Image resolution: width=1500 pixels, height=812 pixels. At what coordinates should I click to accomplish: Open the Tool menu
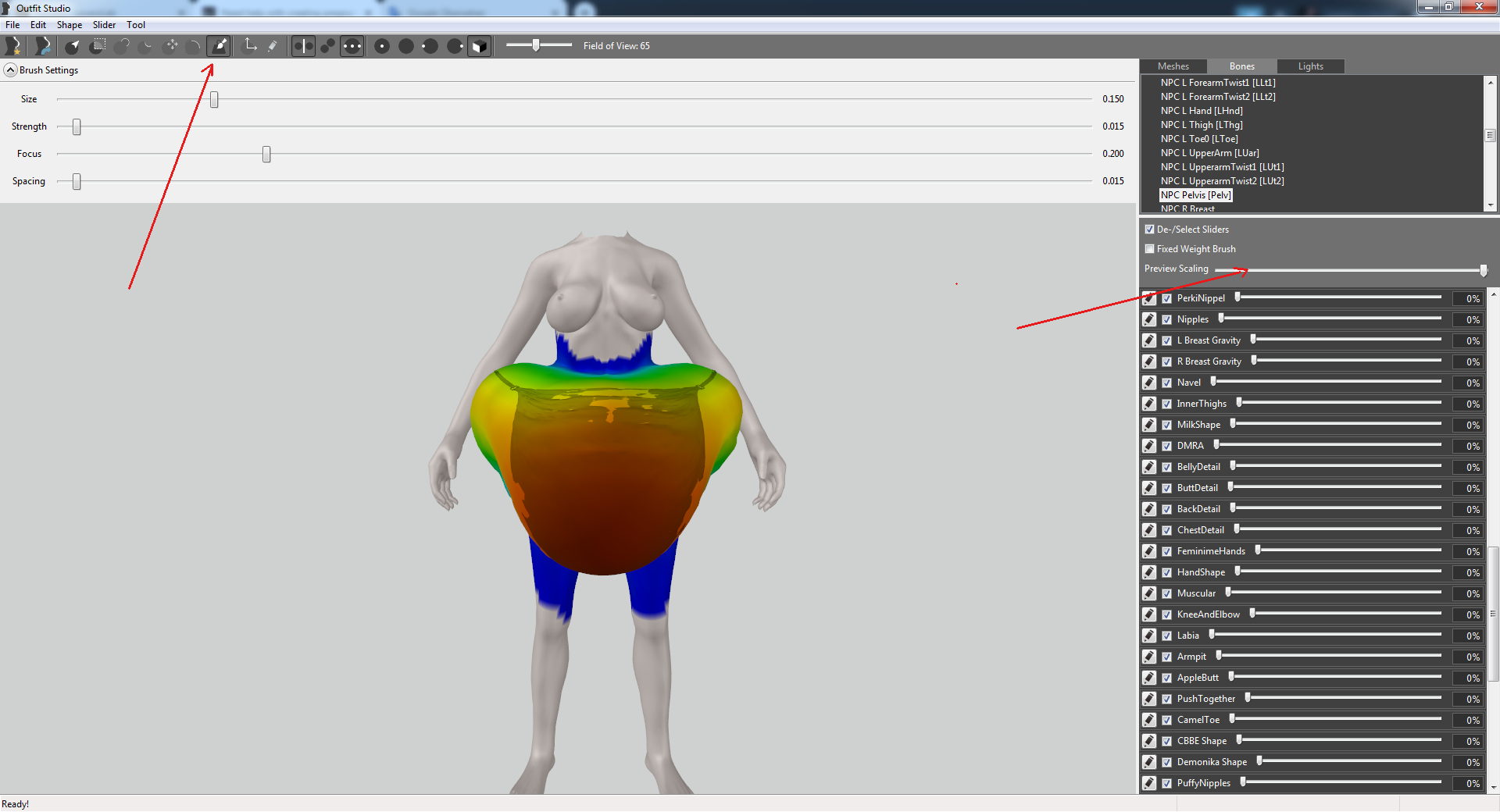click(136, 25)
